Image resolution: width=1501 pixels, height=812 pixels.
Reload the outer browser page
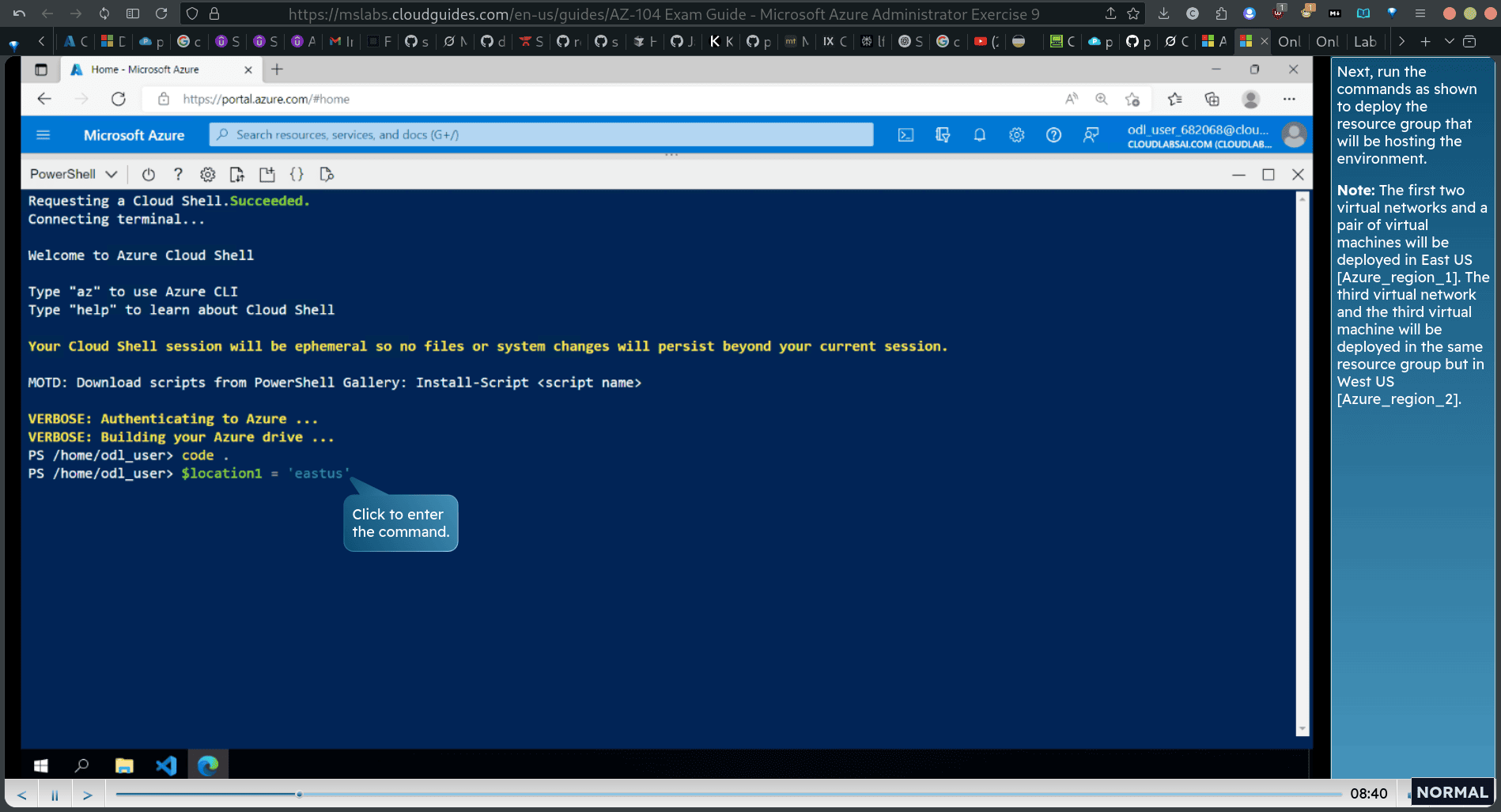pos(161,13)
